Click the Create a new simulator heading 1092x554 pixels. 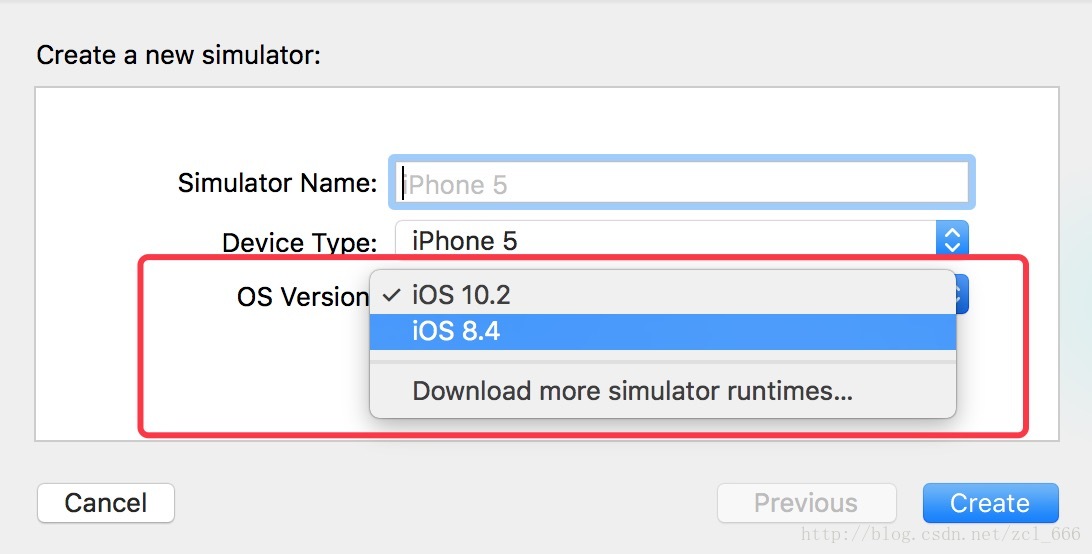(178, 55)
